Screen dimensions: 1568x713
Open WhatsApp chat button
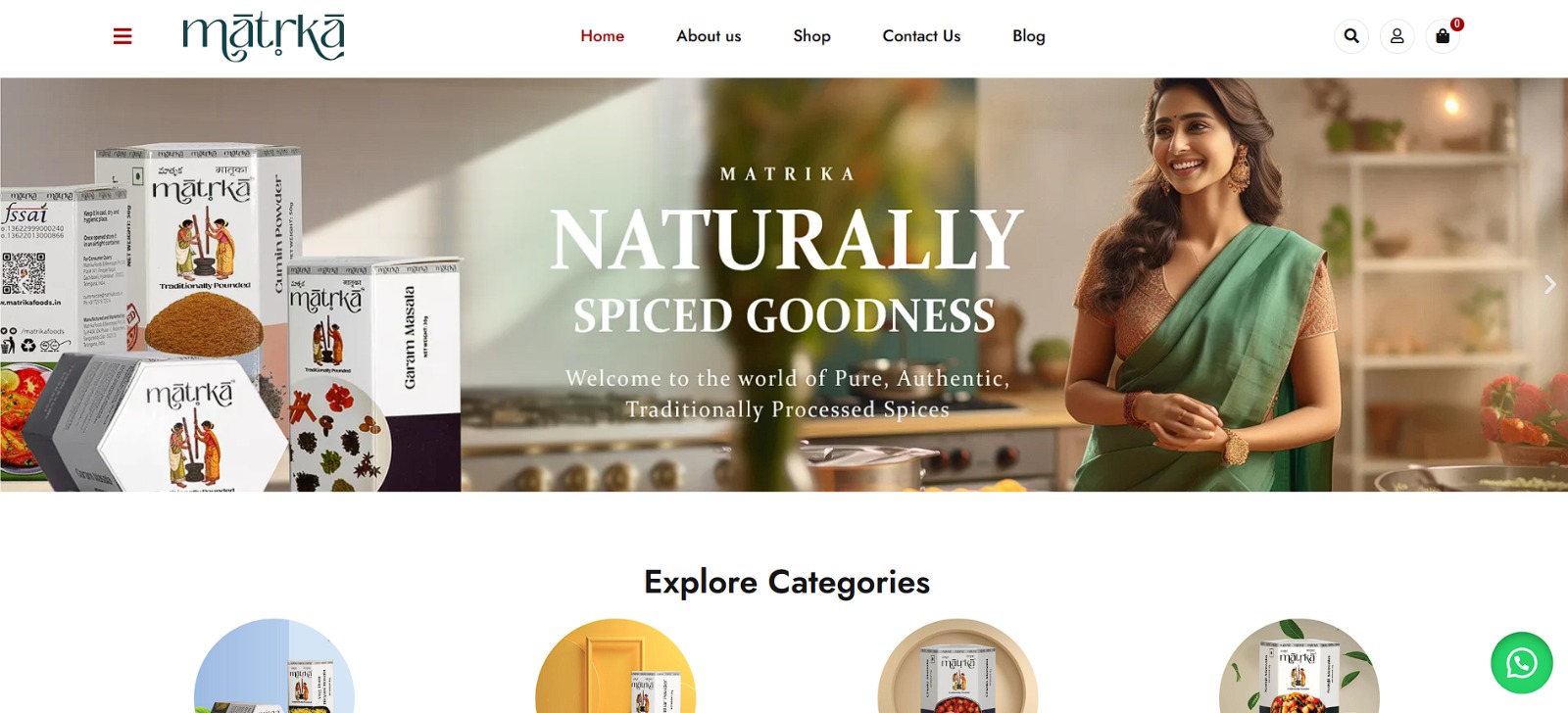tap(1522, 663)
